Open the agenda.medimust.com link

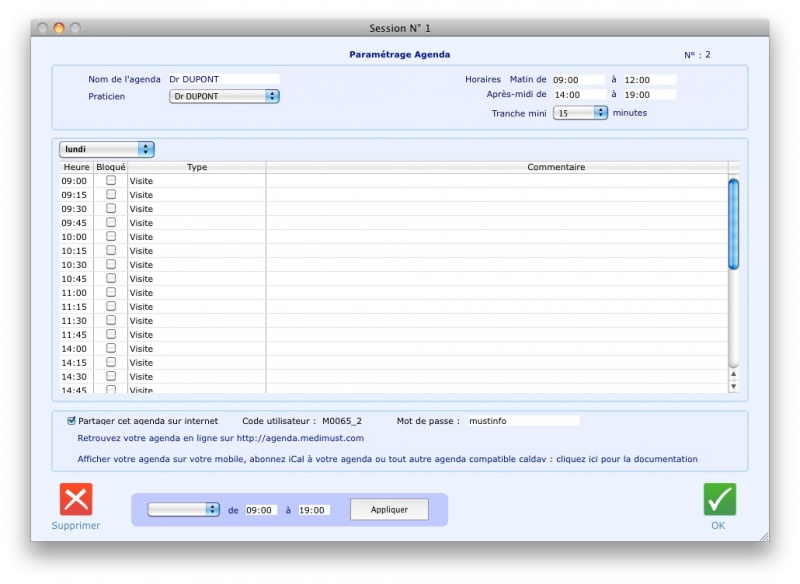point(300,438)
